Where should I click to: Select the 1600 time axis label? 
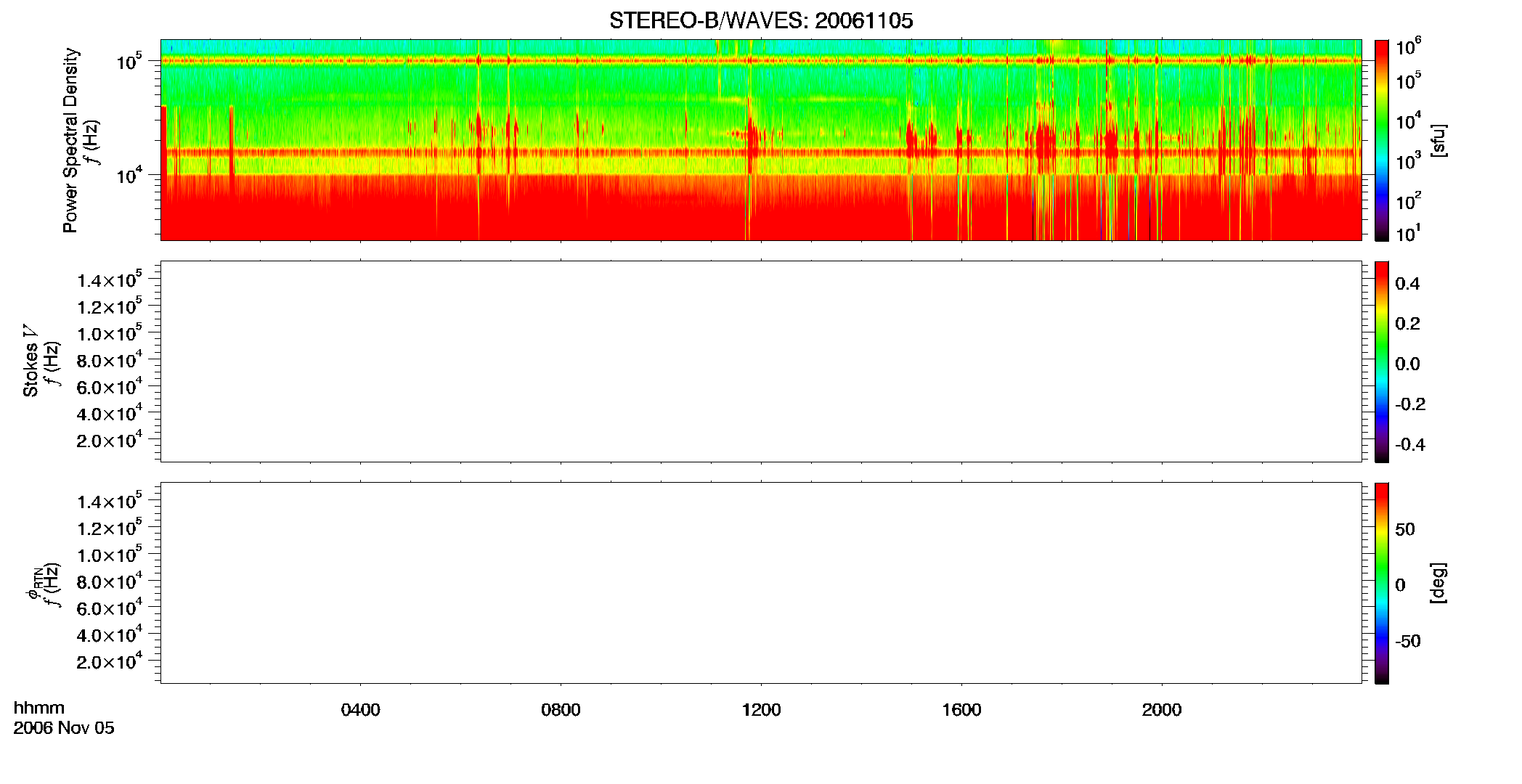(x=961, y=710)
